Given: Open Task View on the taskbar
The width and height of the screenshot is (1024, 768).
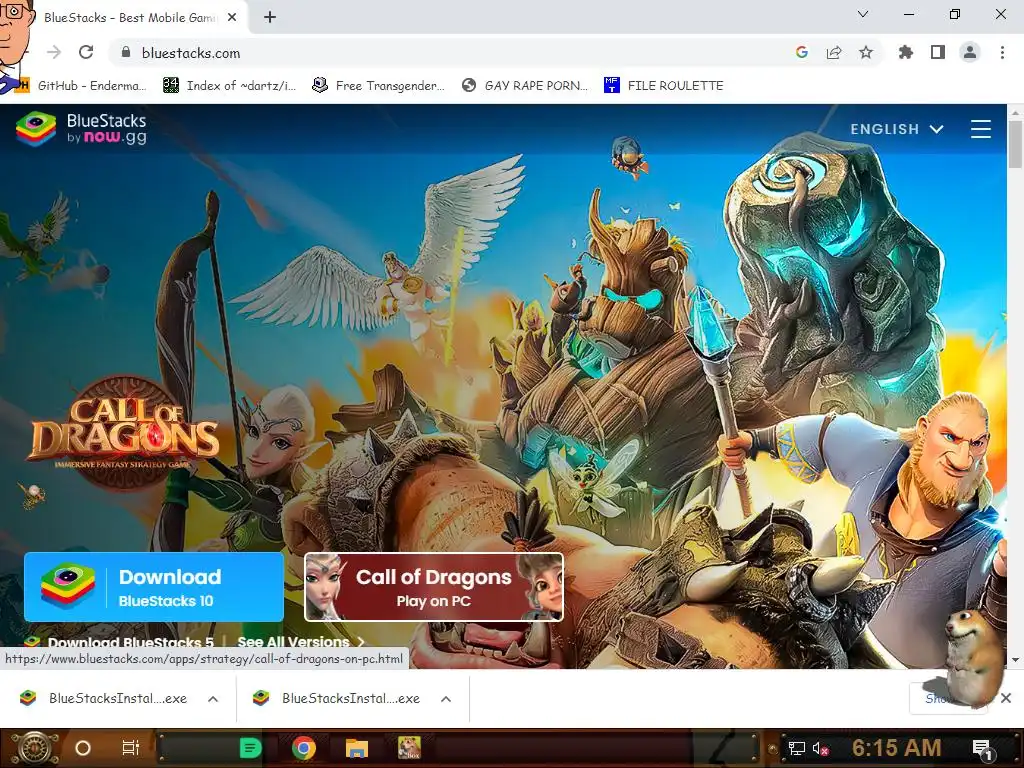Looking at the screenshot, I should tap(131, 748).
